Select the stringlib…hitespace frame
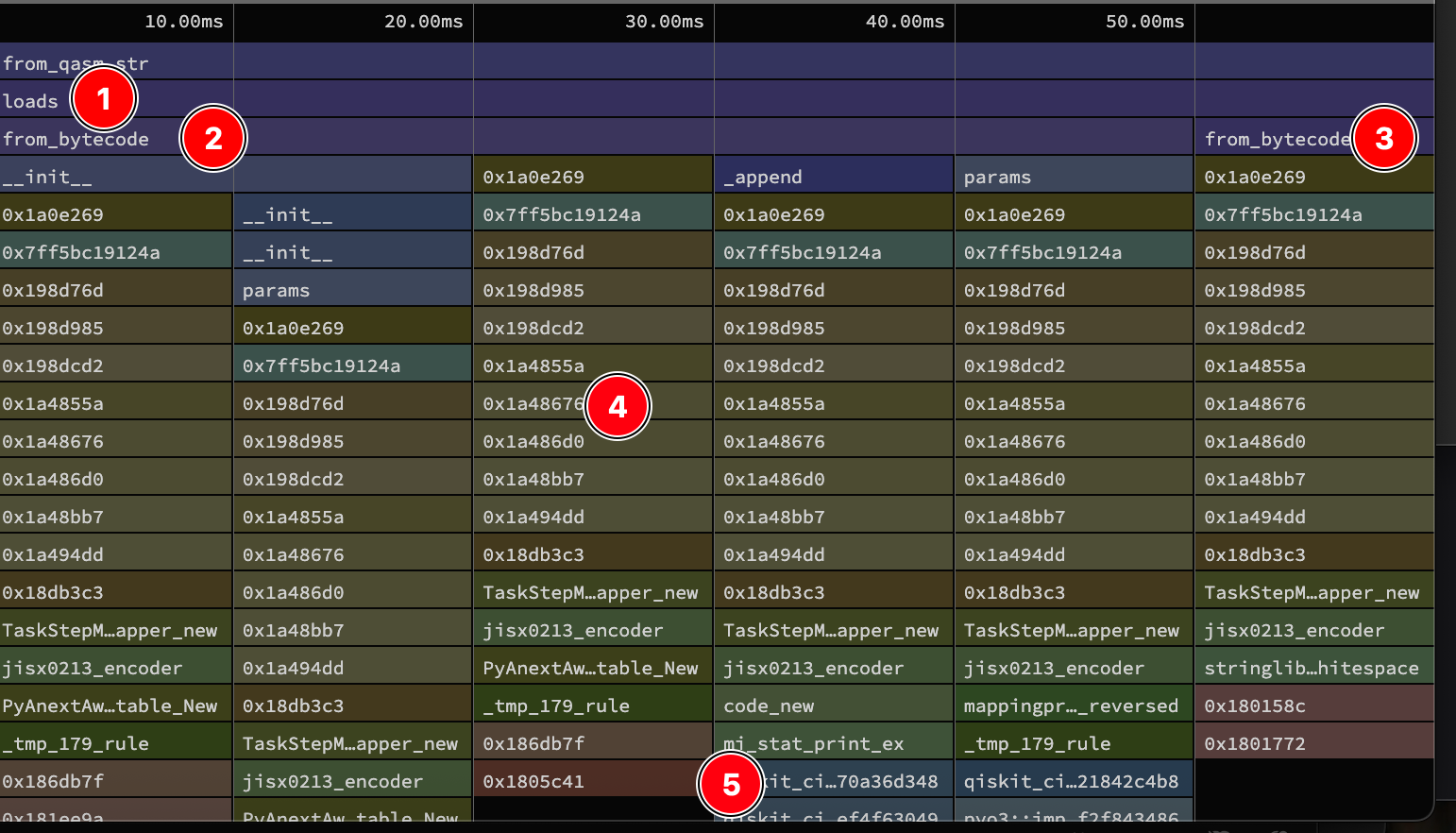Image resolution: width=1456 pixels, height=833 pixels. pos(1312,668)
